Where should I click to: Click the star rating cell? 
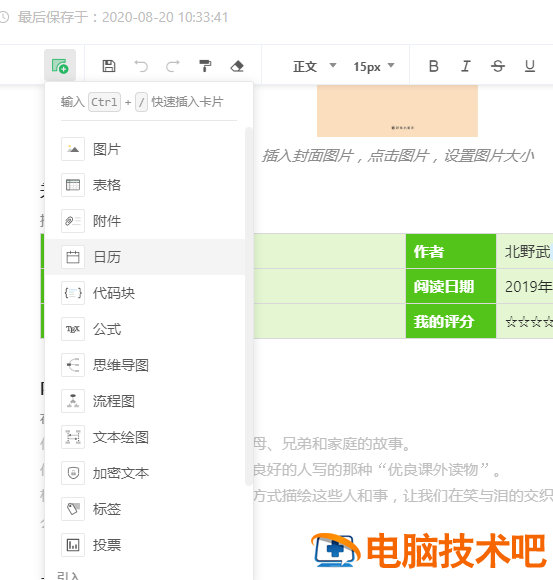(525, 321)
